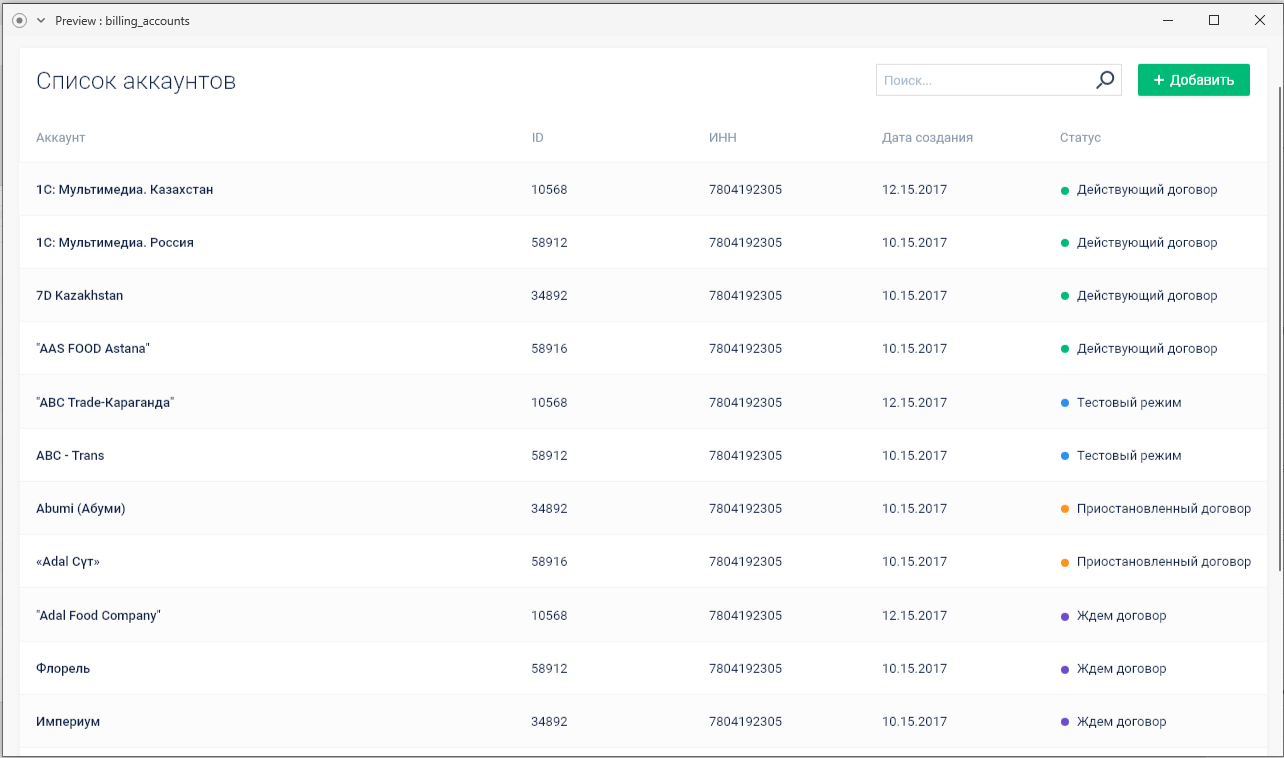Click Действующий договор status of 1С: Мультимедиа. Россия
The image size is (1284, 758).
coord(1139,242)
